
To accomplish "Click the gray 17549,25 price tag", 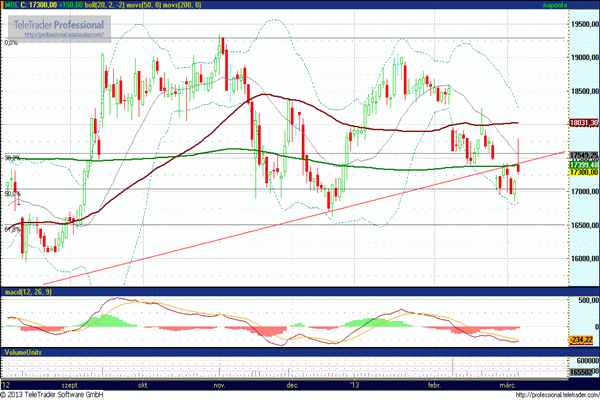I will 582,155.
